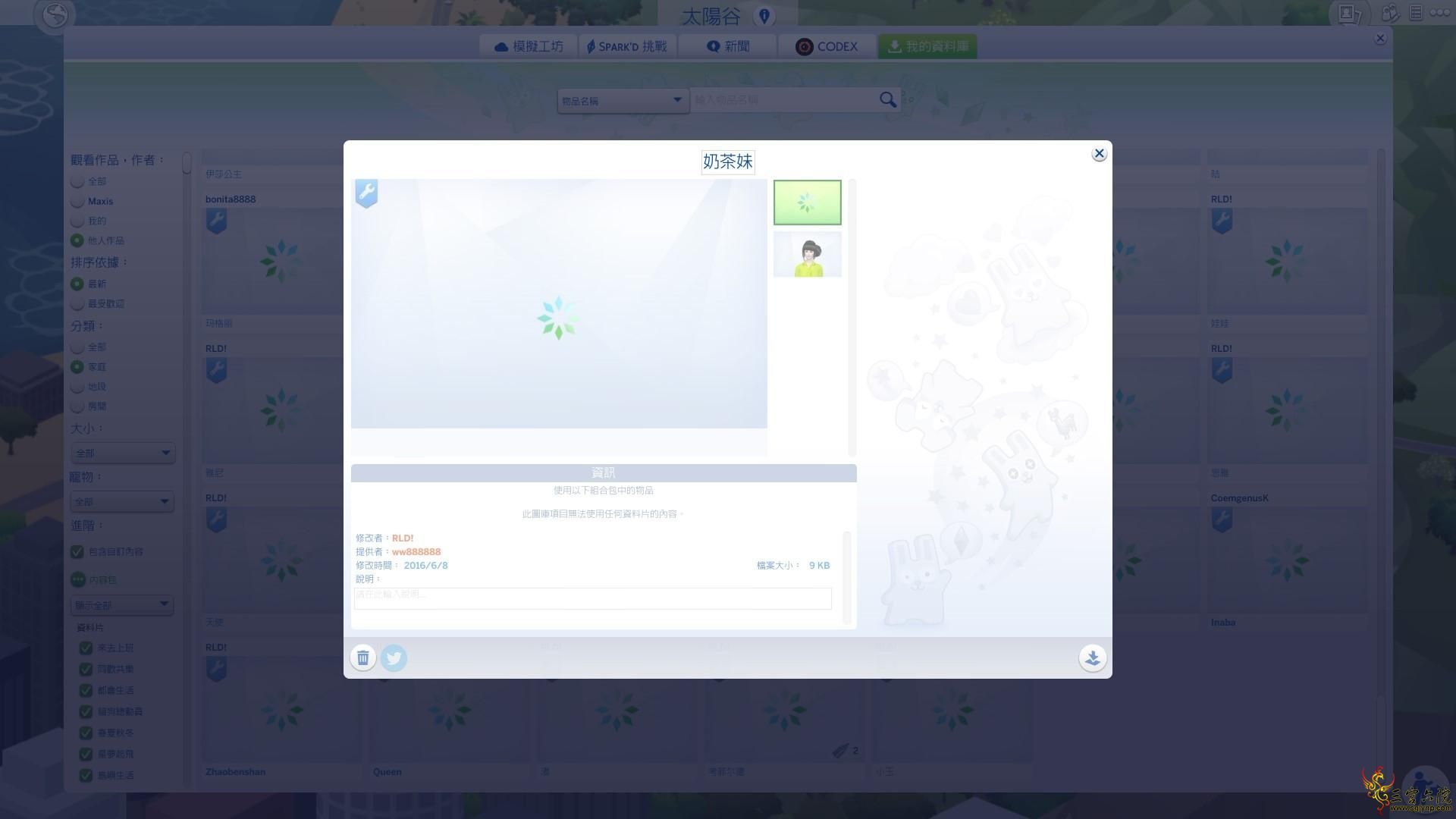The width and height of the screenshot is (1456, 819).
Task: Click the item name search field
Action: click(x=785, y=100)
